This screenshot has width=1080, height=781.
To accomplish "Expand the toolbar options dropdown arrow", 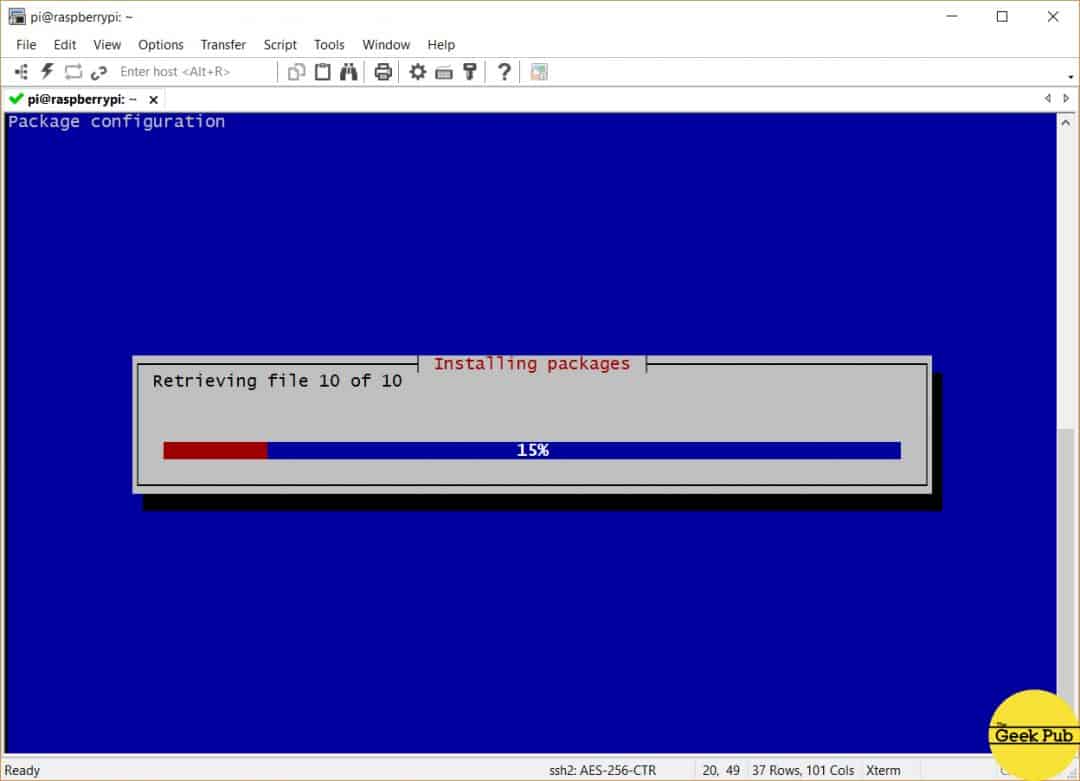I will pos(1071,76).
